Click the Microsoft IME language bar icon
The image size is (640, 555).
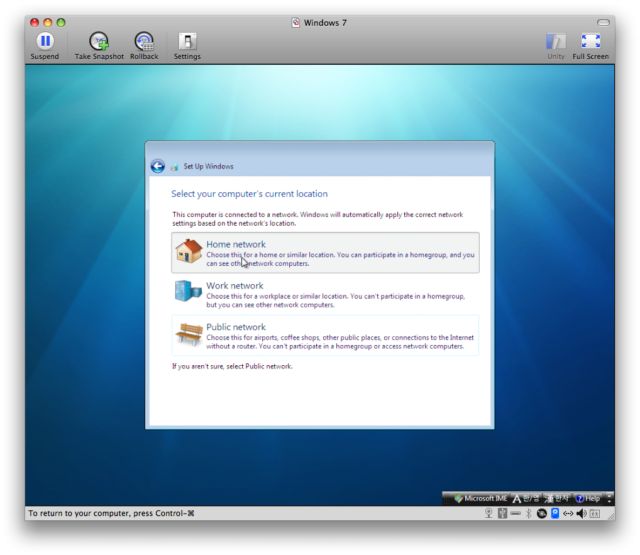pos(459,498)
